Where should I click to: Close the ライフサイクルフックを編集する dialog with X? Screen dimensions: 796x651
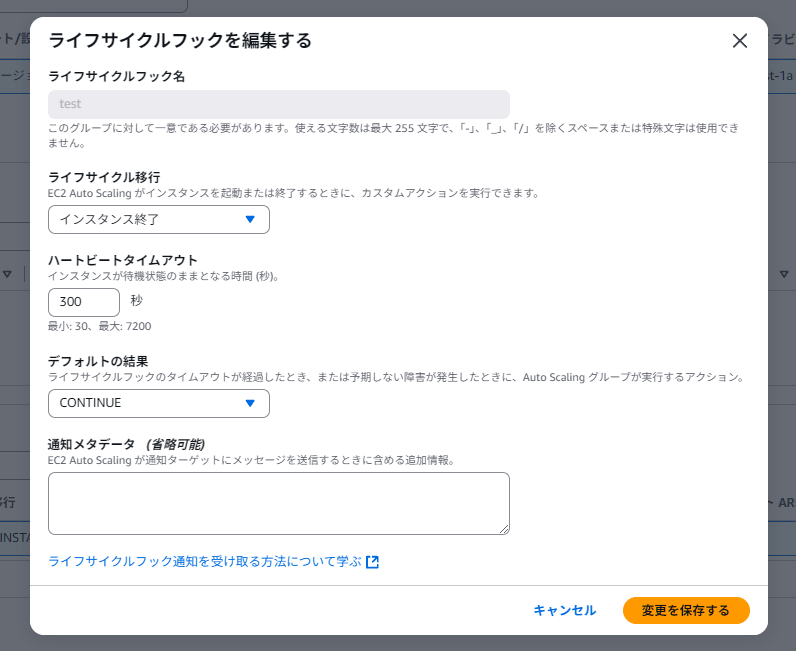740,41
